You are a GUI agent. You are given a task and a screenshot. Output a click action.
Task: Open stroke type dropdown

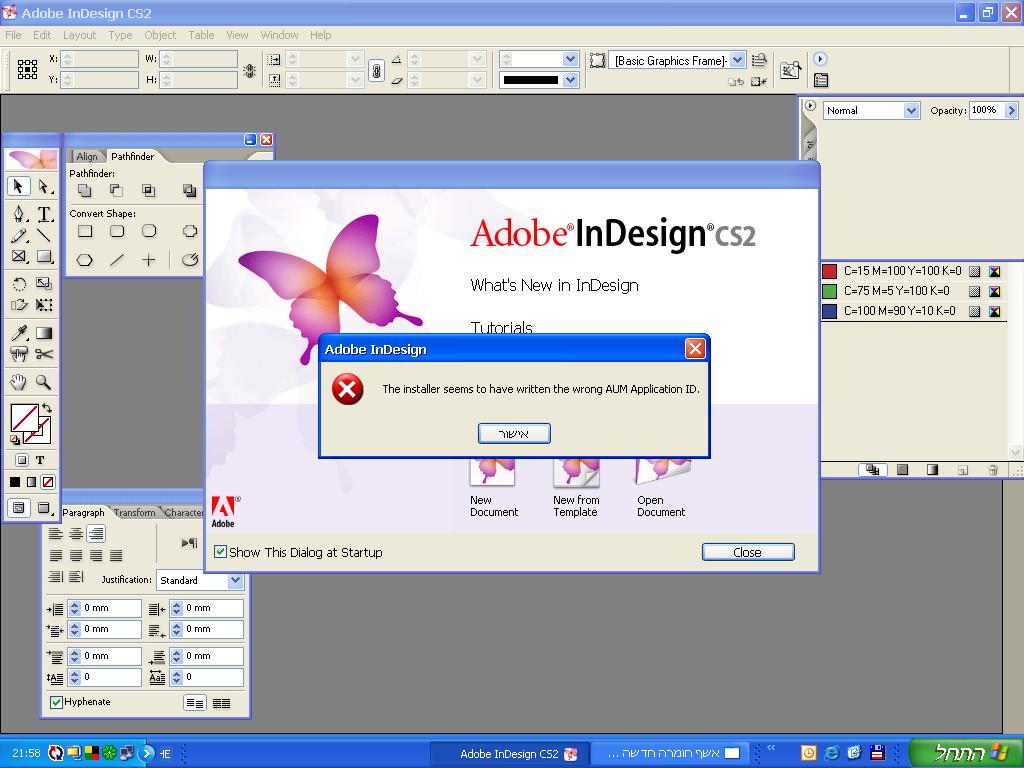pyautogui.click(x=570, y=80)
